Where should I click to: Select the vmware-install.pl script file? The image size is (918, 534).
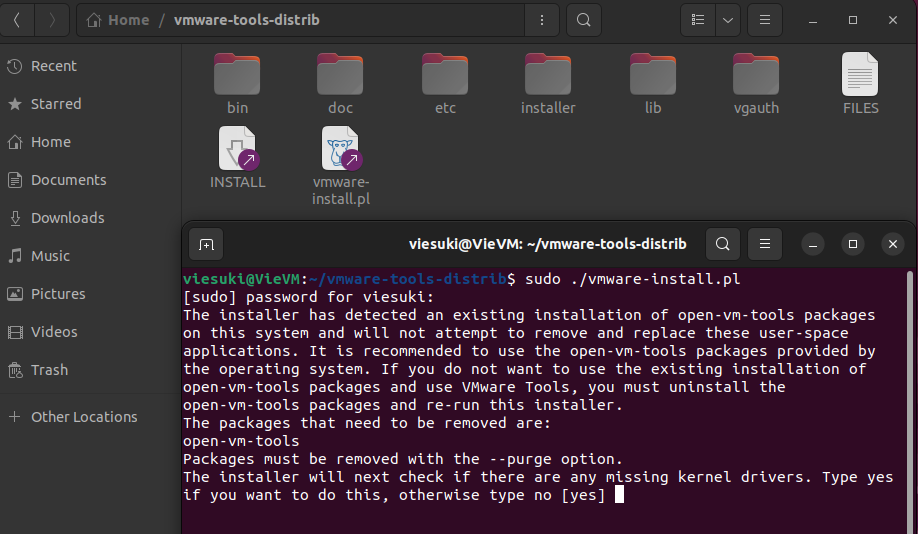click(x=341, y=166)
